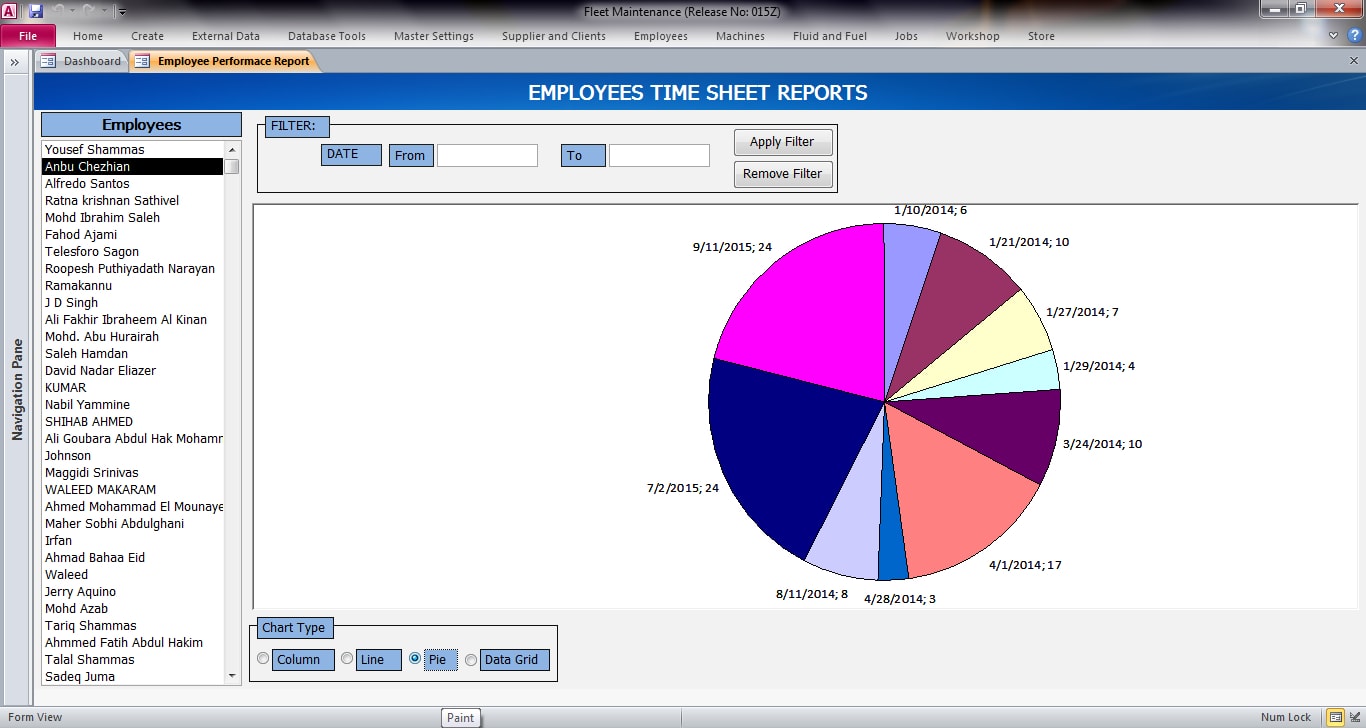Select Nabil Yammine in employee list
The image size is (1366, 728).
133,405
